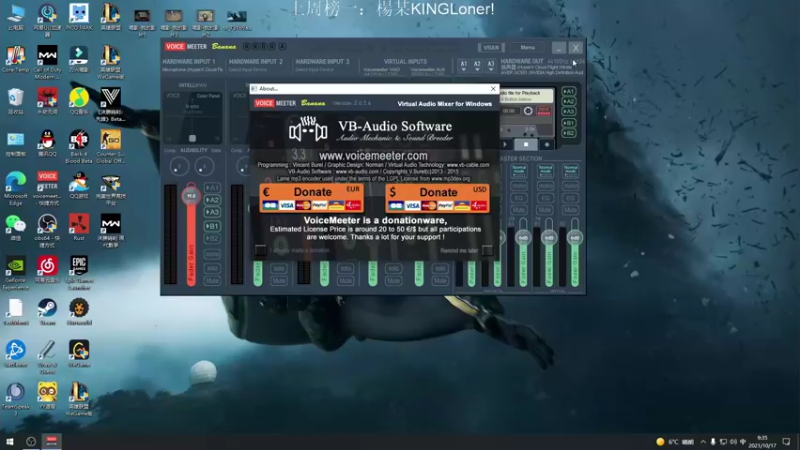Open the YY voice raccoon shortcut

[47, 396]
